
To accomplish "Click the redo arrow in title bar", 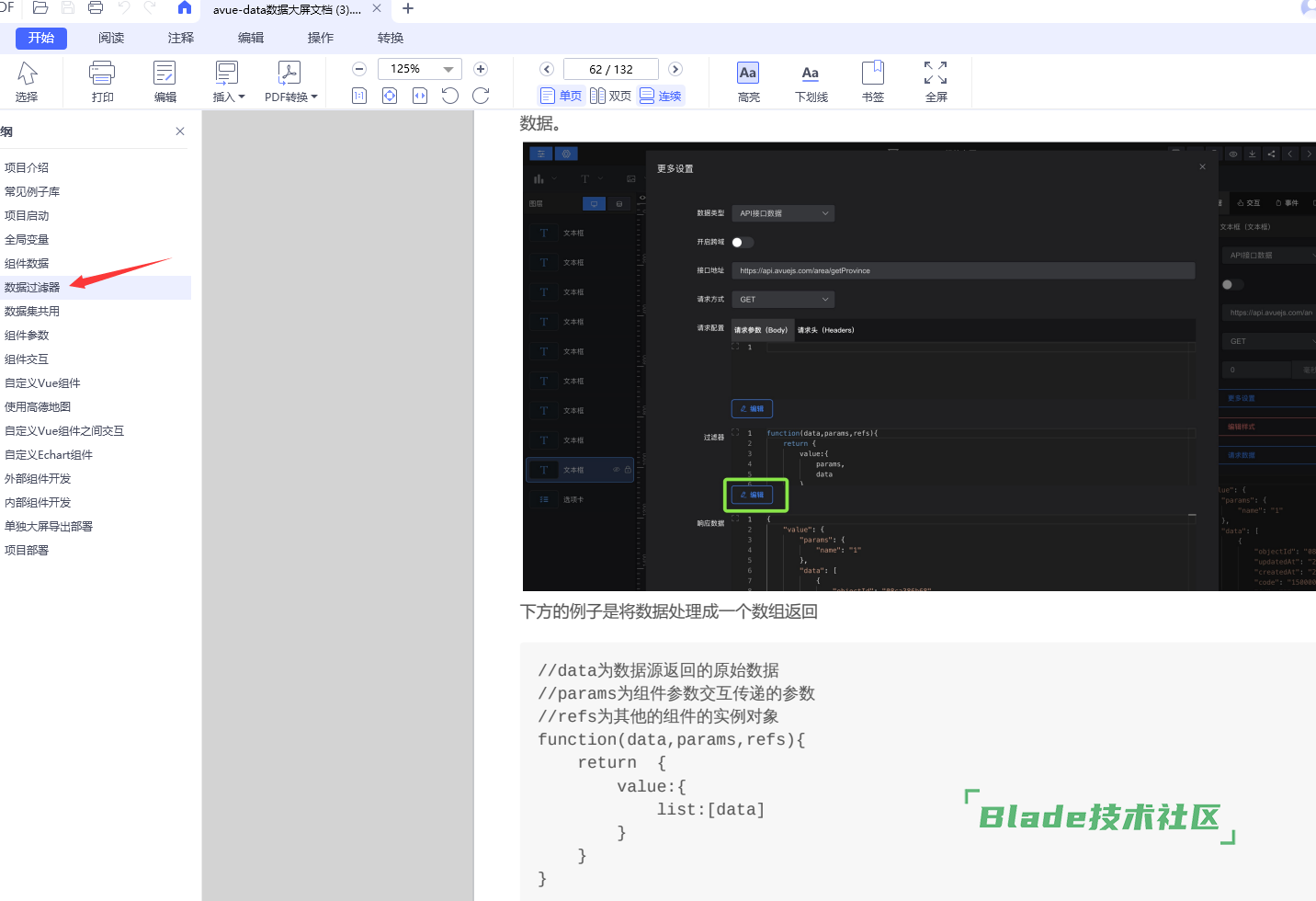I will point(150,8).
